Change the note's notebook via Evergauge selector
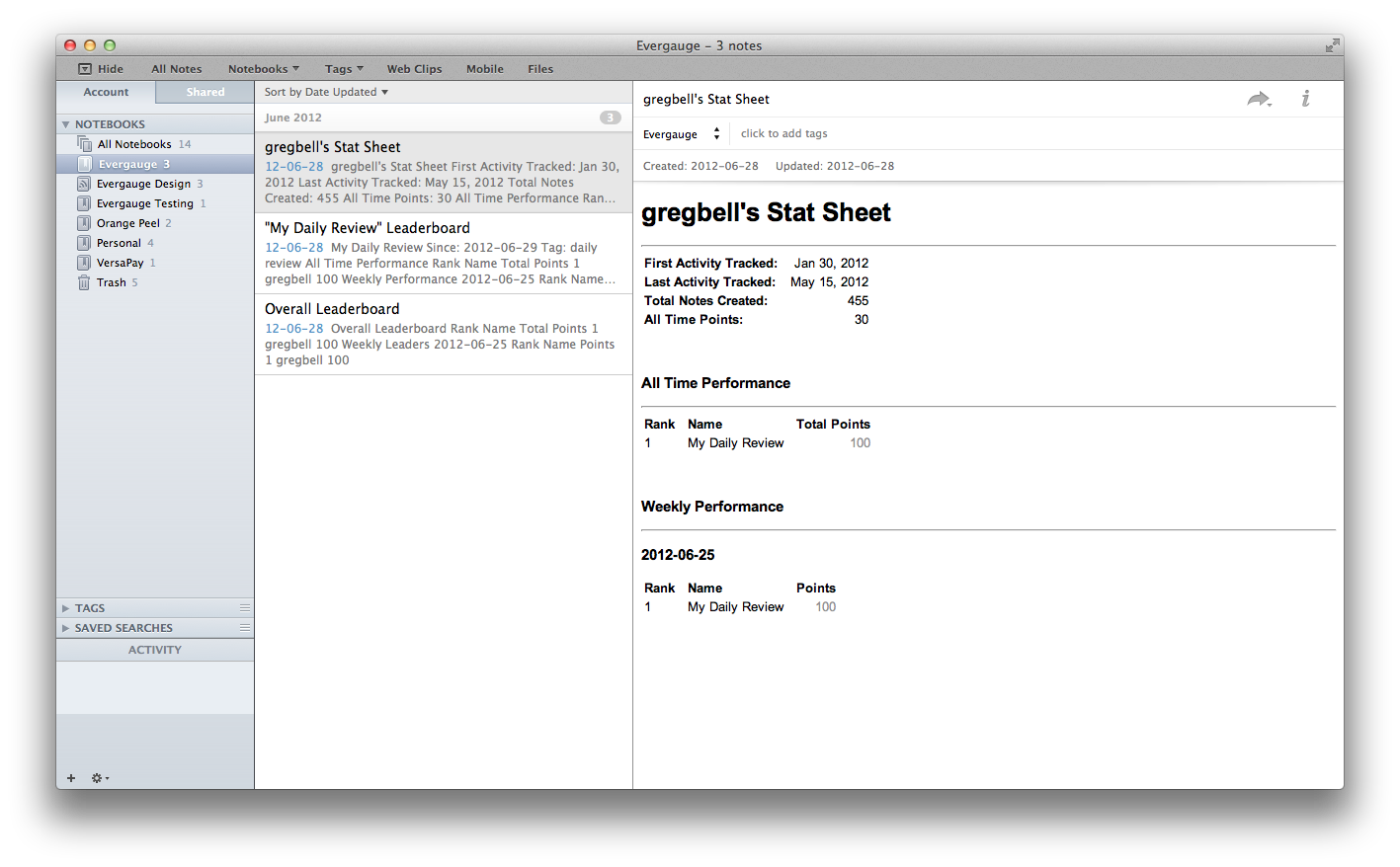Viewport: 1400px width, 867px height. (682, 134)
